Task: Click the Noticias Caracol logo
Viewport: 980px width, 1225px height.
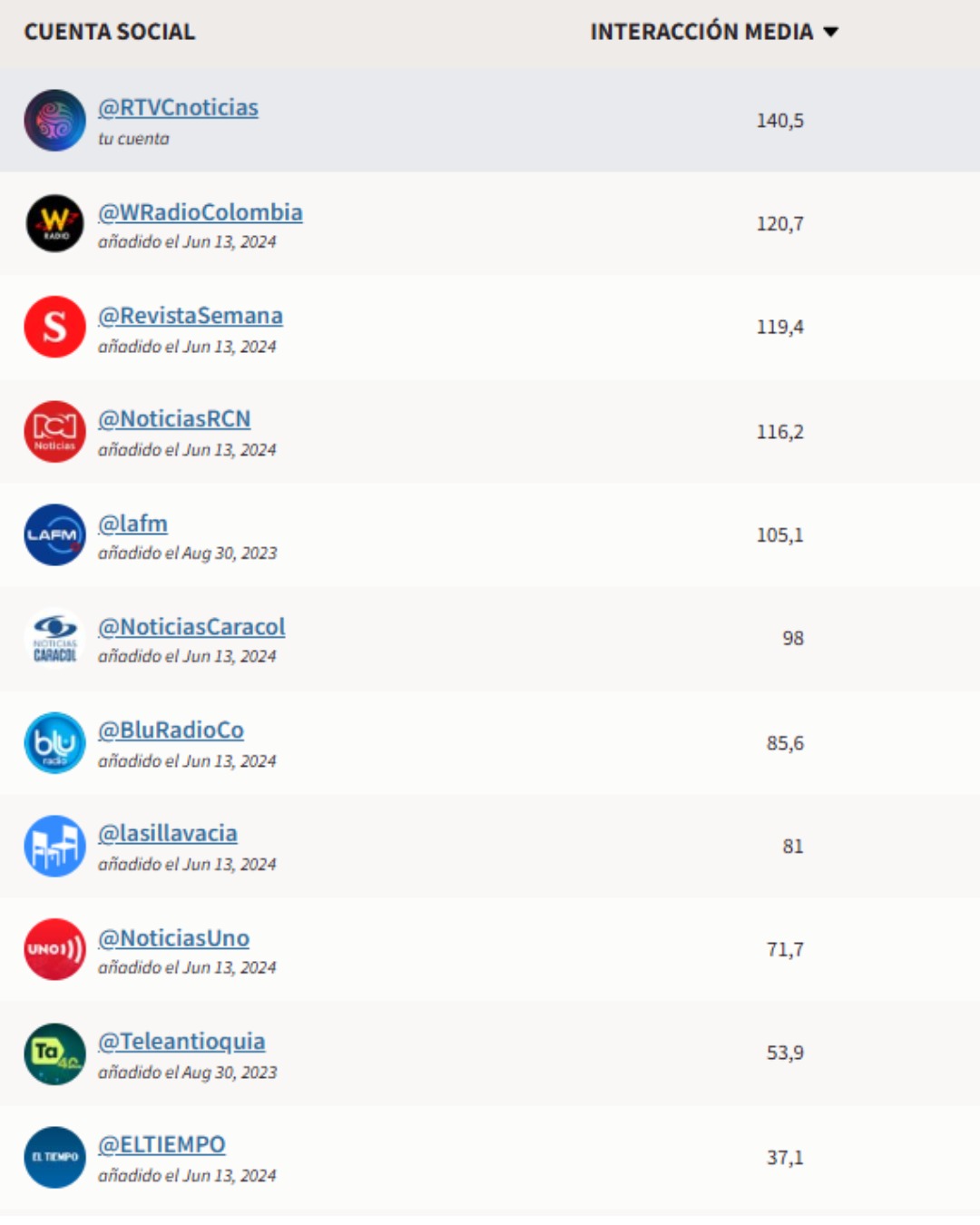Action: click(54, 638)
